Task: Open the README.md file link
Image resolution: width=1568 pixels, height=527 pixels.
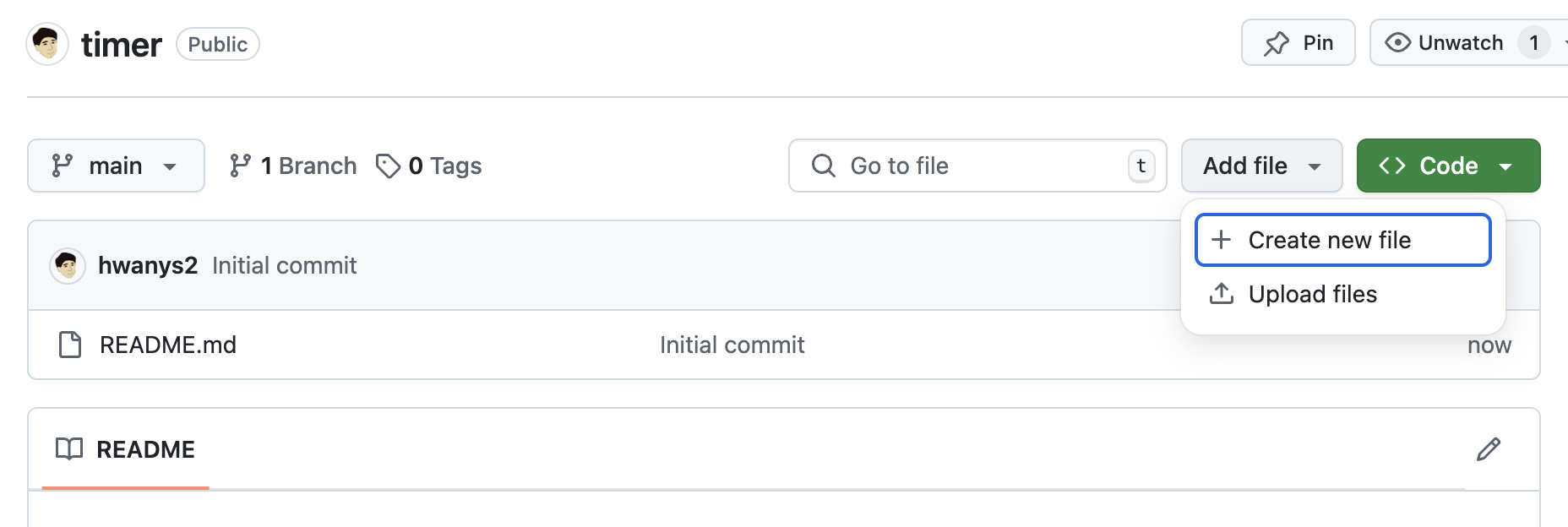Action: pyautogui.click(x=168, y=345)
